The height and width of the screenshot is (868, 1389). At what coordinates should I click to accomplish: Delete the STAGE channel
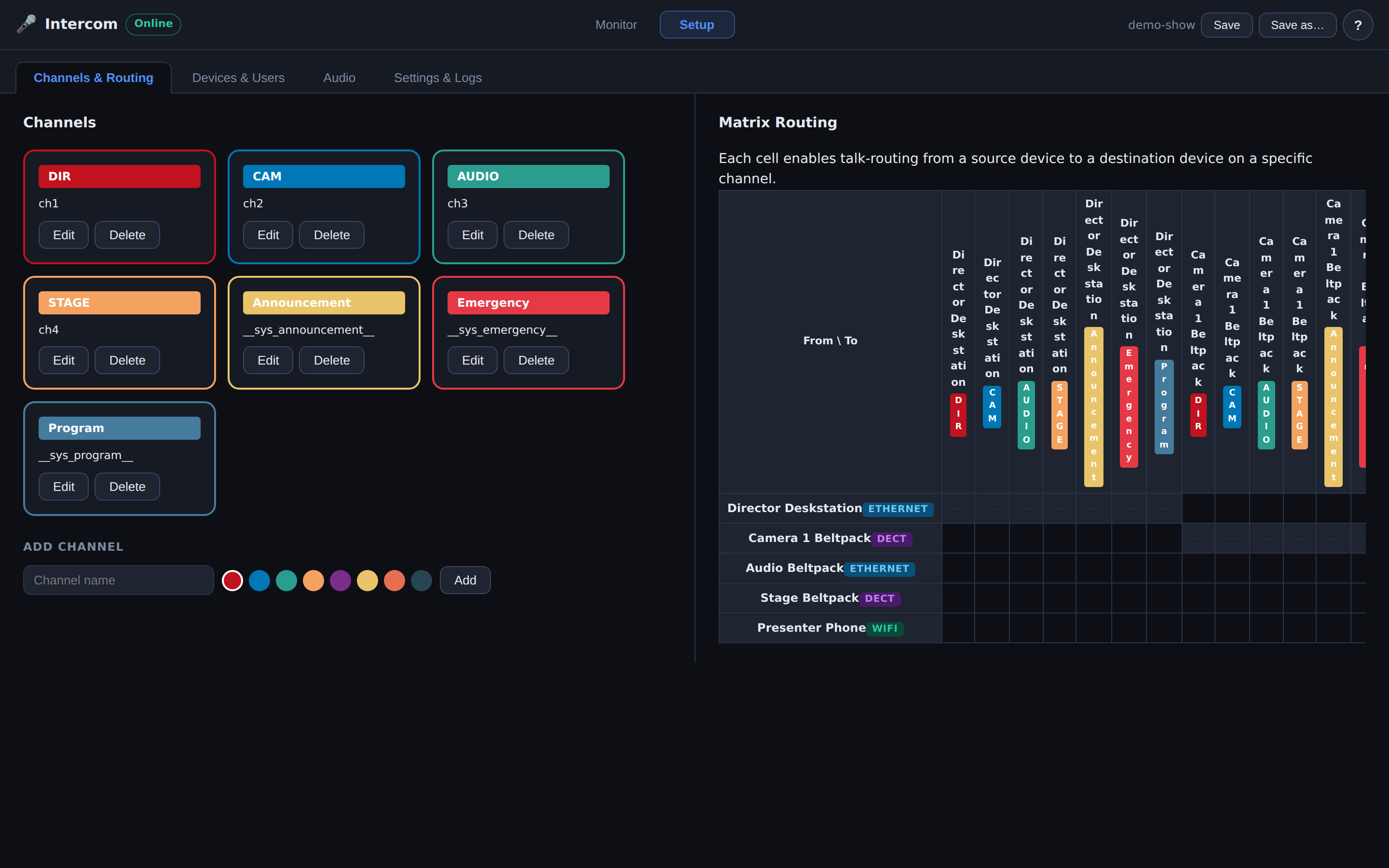(x=127, y=361)
